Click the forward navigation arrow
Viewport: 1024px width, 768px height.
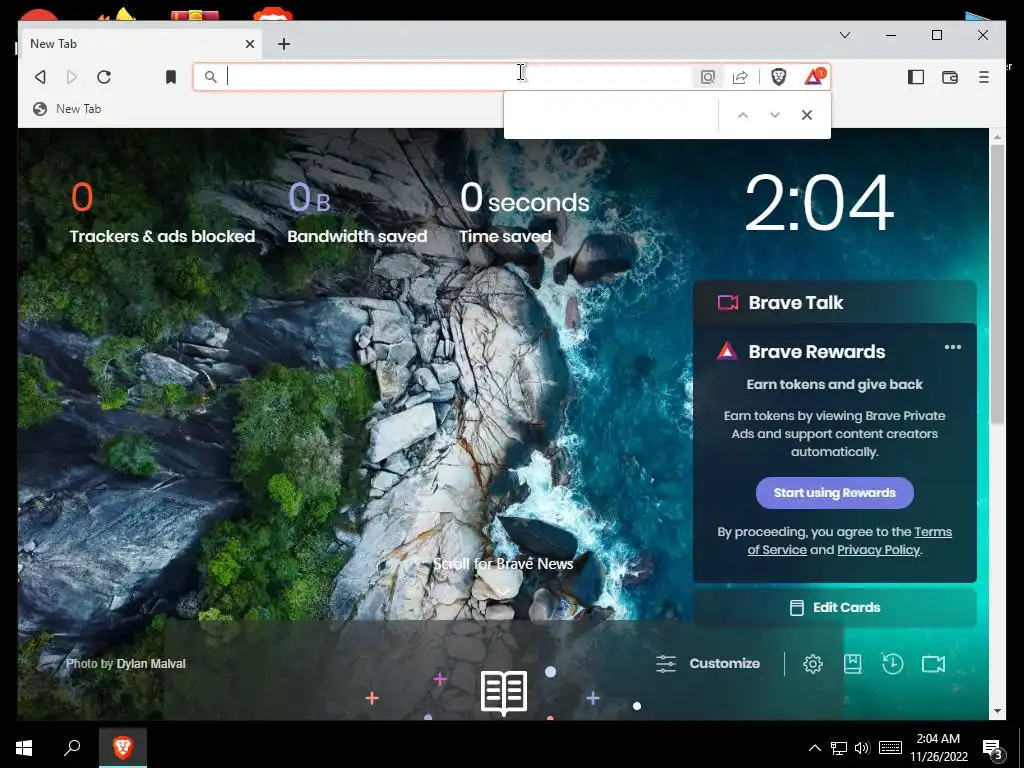[72, 77]
